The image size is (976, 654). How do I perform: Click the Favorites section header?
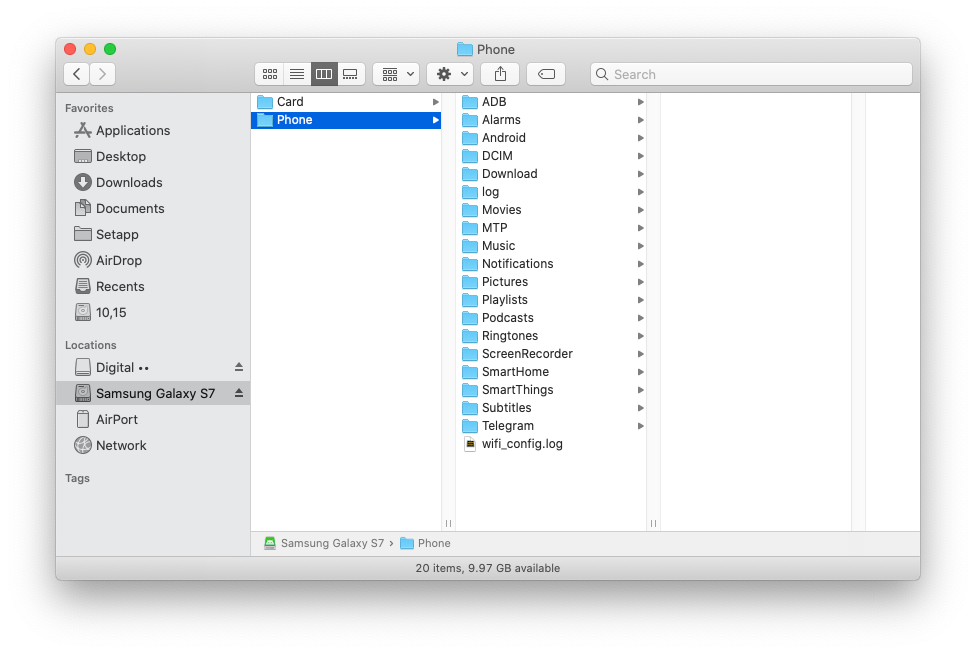(89, 108)
